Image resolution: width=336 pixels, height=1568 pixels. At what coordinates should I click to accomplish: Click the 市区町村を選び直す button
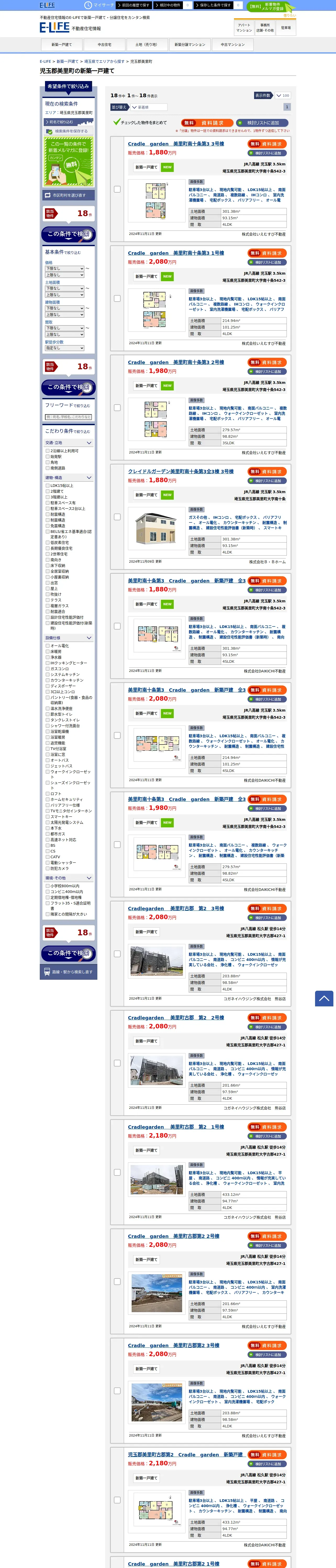[68, 195]
